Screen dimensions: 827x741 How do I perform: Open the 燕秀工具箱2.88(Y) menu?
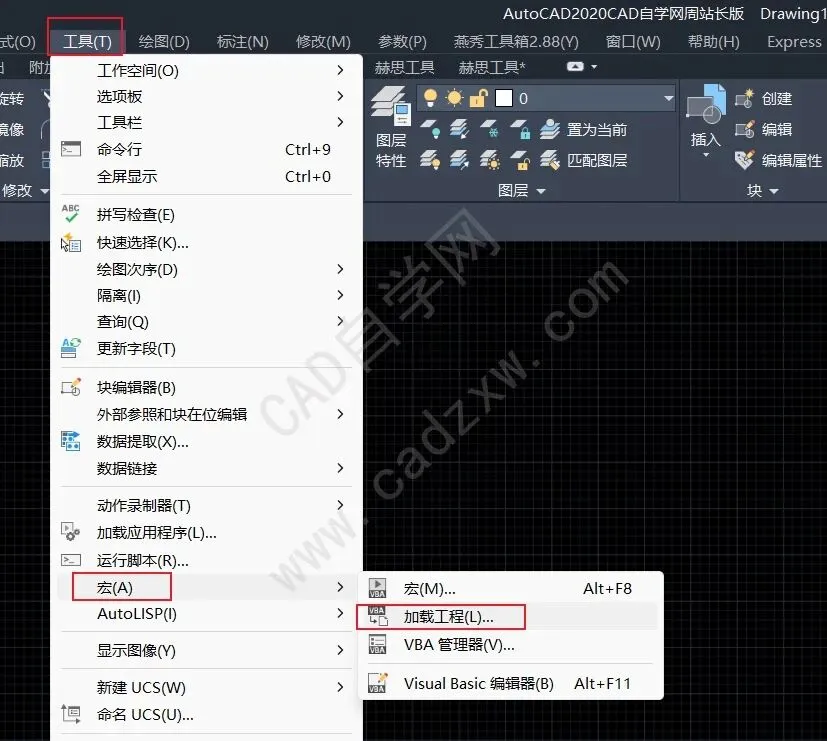click(x=516, y=41)
